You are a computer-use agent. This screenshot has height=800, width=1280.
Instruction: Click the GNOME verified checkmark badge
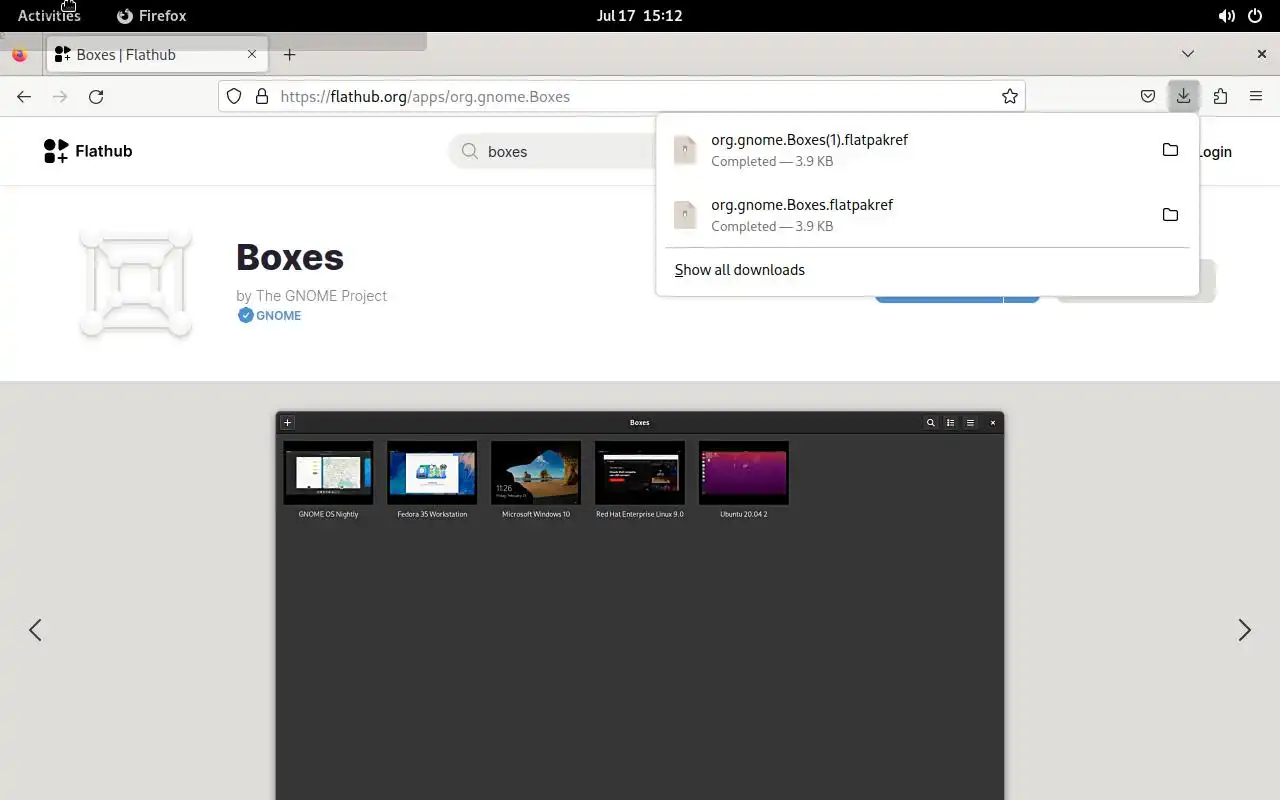(245, 315)
